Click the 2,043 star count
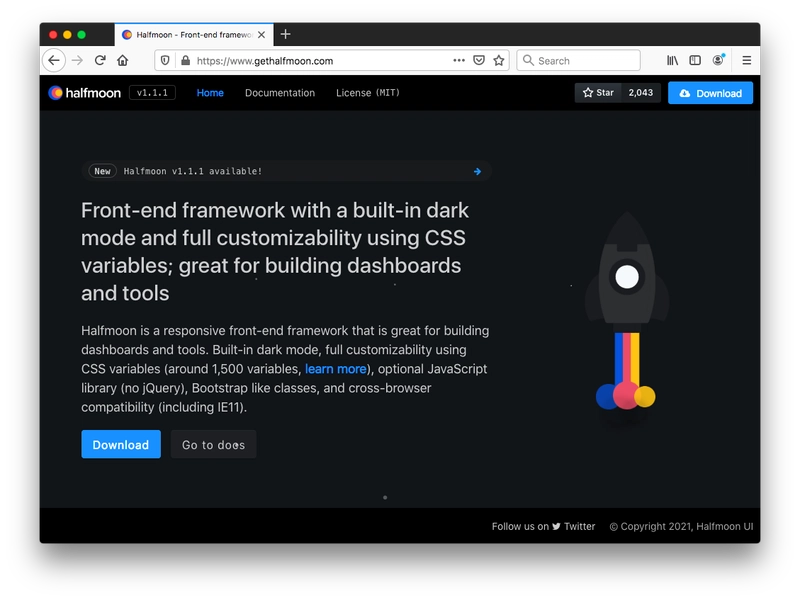The height and width of the screenshot is (600, 800). click(641, 93)
